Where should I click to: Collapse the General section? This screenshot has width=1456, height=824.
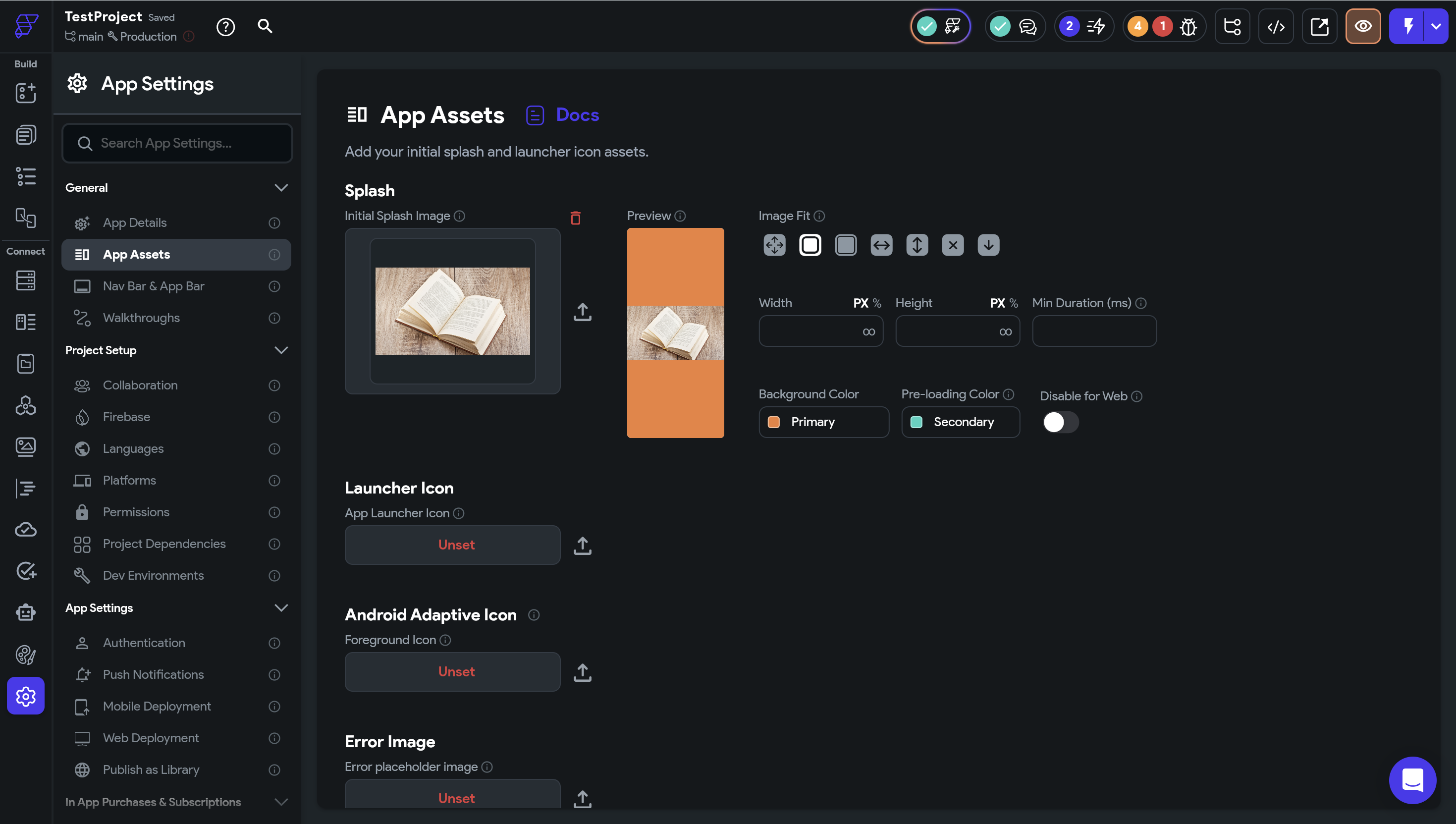coord(280,188)
